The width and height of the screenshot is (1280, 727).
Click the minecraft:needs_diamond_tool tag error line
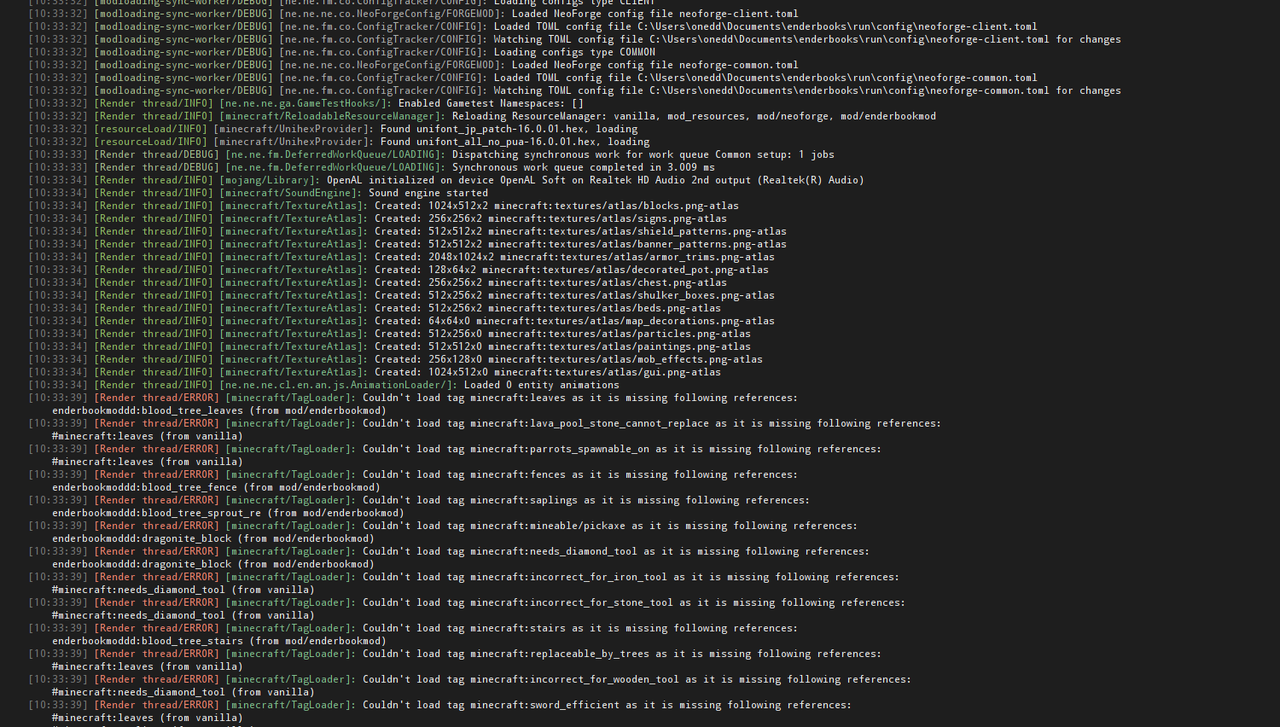(x=449, y=551)
